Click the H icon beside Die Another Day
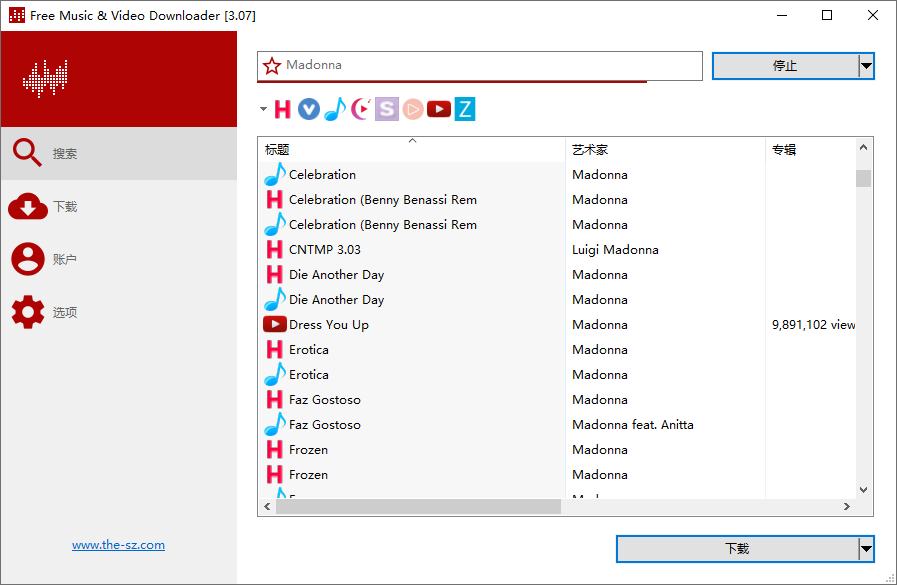This screenshot has width=897, height=585. pyautogui.click(x=275, y=274)
